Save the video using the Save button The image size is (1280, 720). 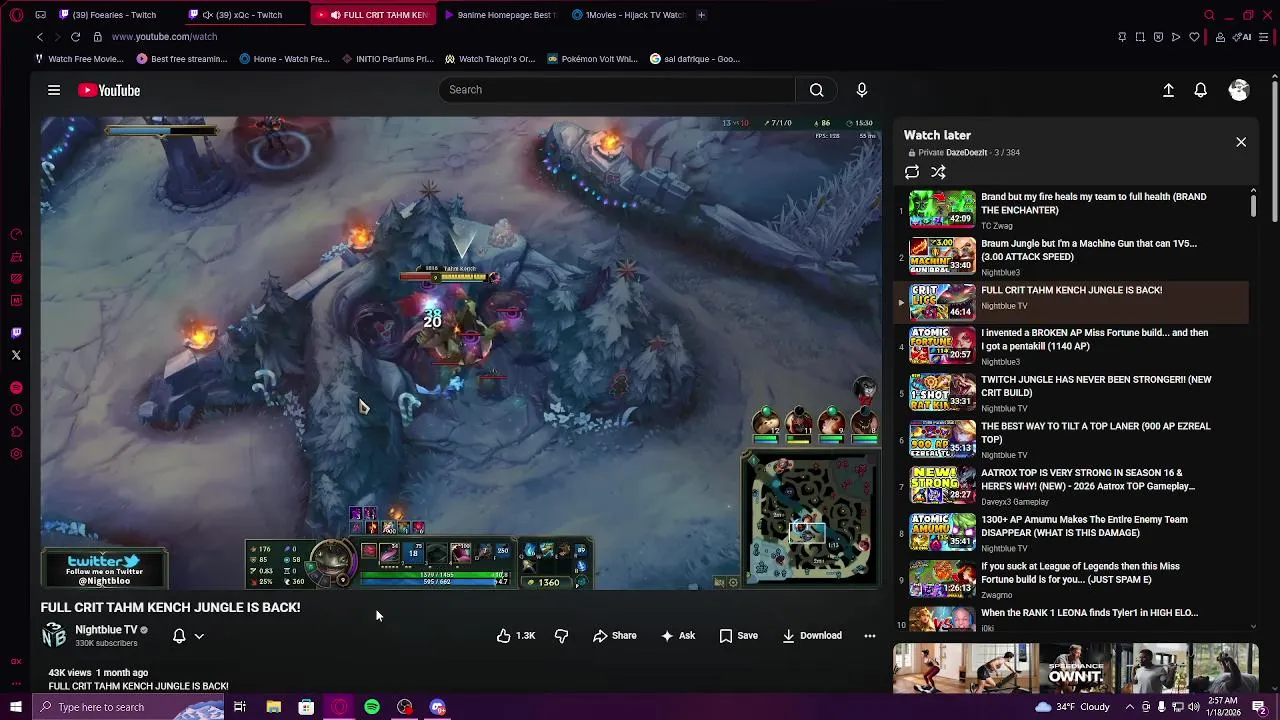click(x=739, y=636)
